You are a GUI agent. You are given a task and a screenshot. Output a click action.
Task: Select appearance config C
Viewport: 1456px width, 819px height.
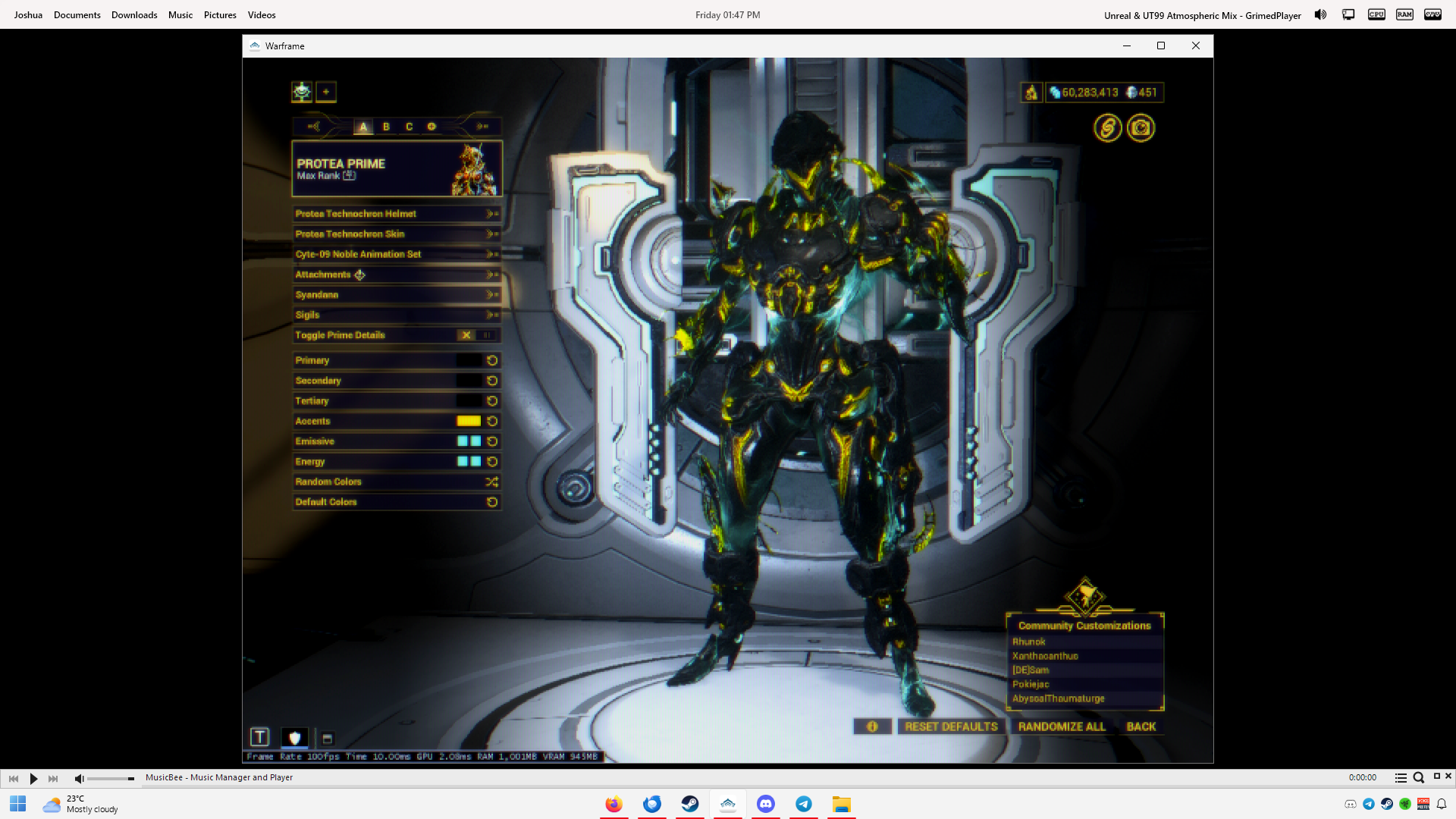[409, 127]
